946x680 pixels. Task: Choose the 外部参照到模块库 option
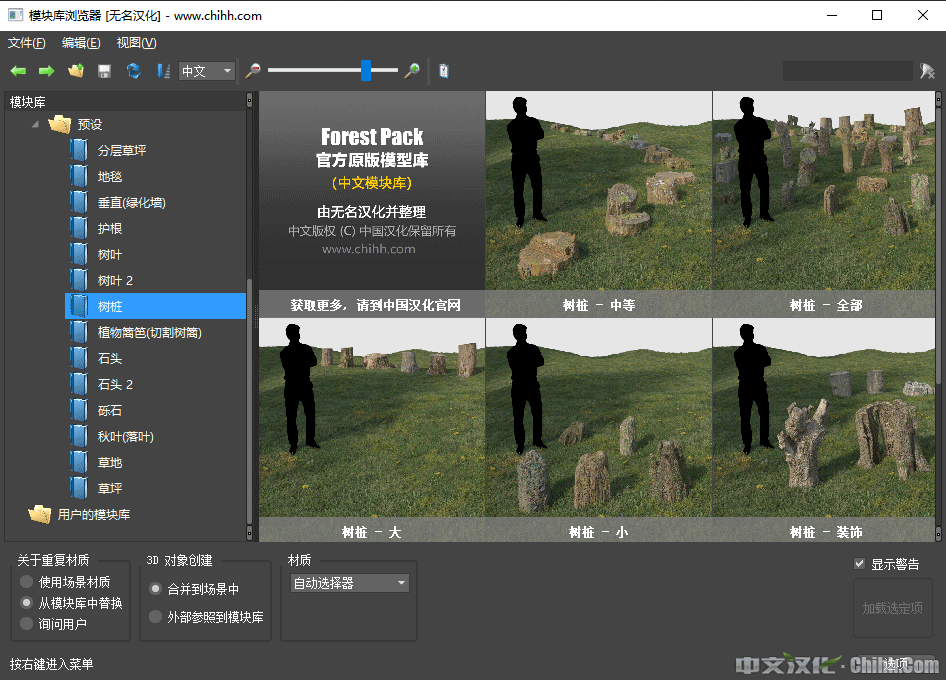pyautogui.click(x=155, y=617)
